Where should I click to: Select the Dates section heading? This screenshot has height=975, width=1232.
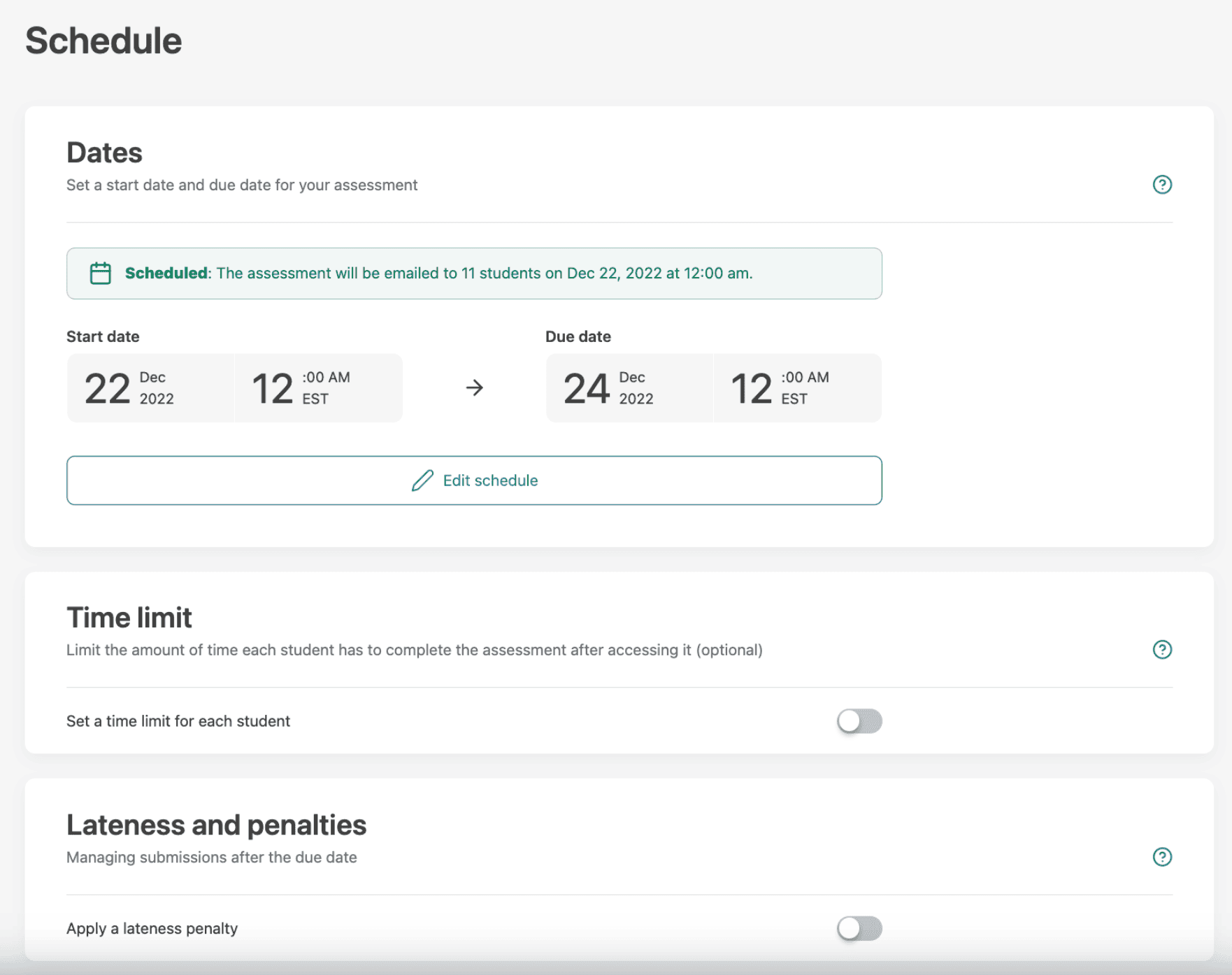104,152
